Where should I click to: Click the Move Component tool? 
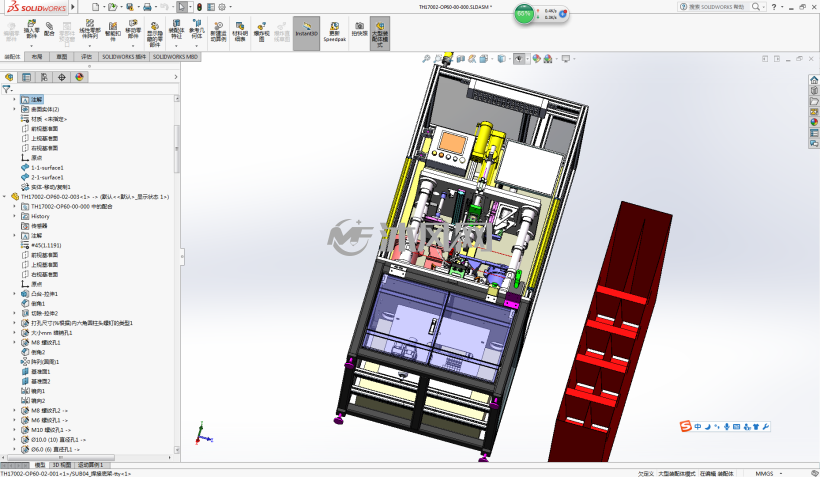tap(133, 29)
